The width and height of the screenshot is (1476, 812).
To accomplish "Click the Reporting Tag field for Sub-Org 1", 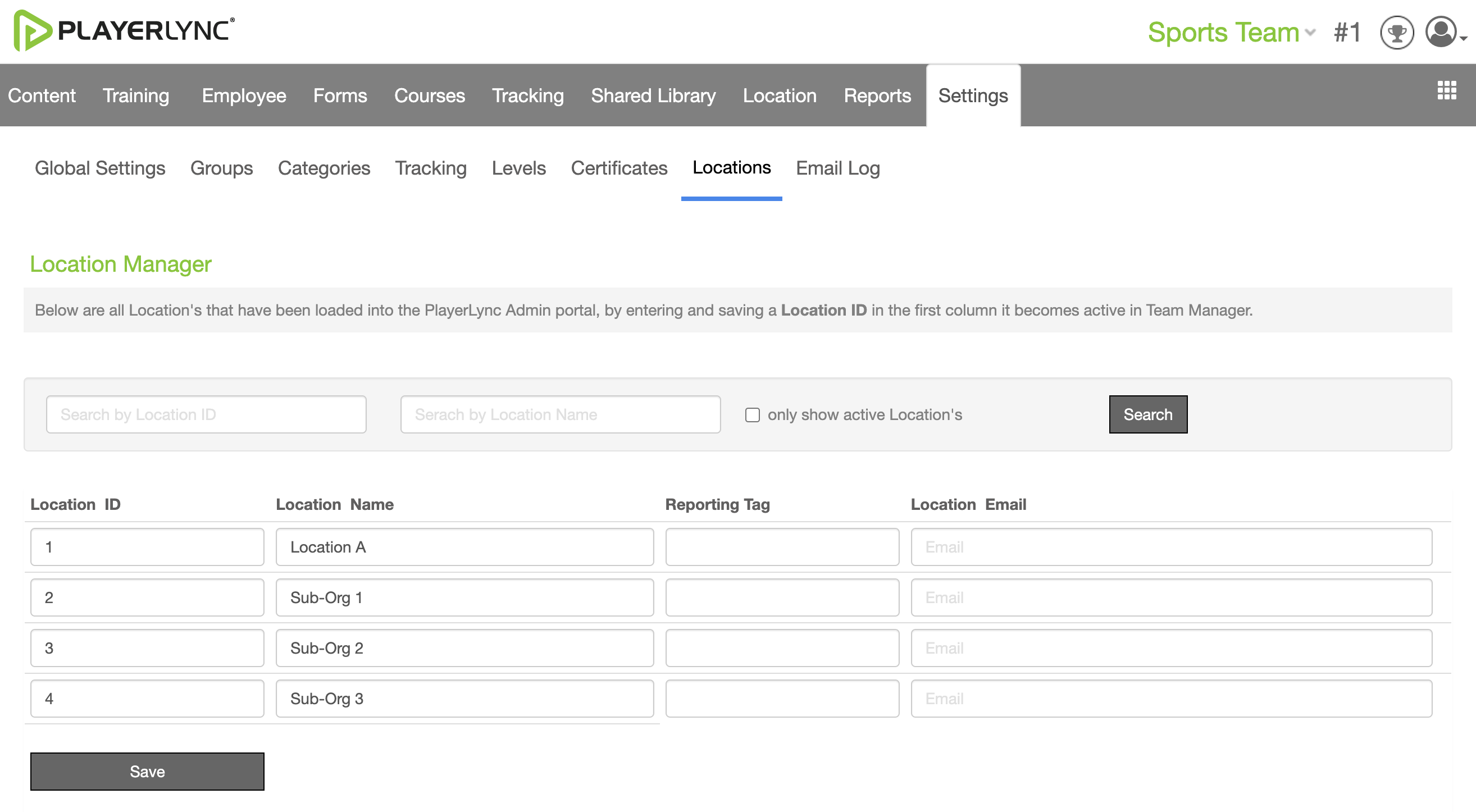I will point(782,597).
